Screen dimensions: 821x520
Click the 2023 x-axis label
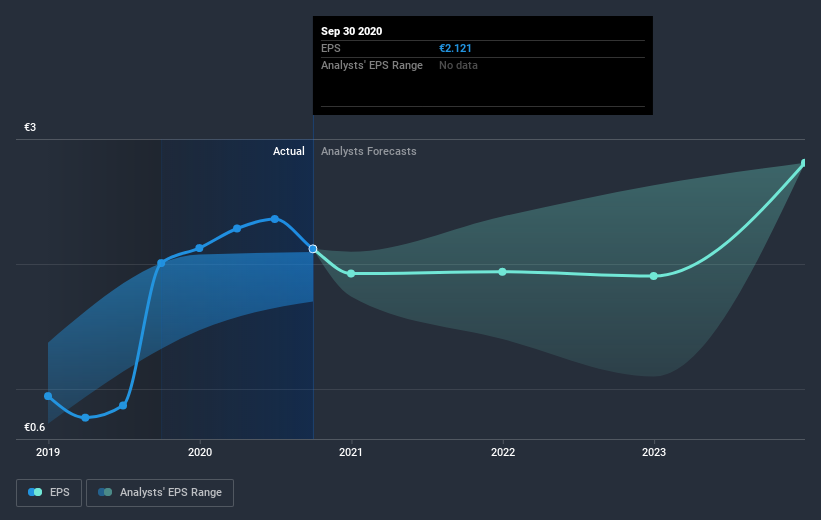pyautogui.click(x=654, y=452)
